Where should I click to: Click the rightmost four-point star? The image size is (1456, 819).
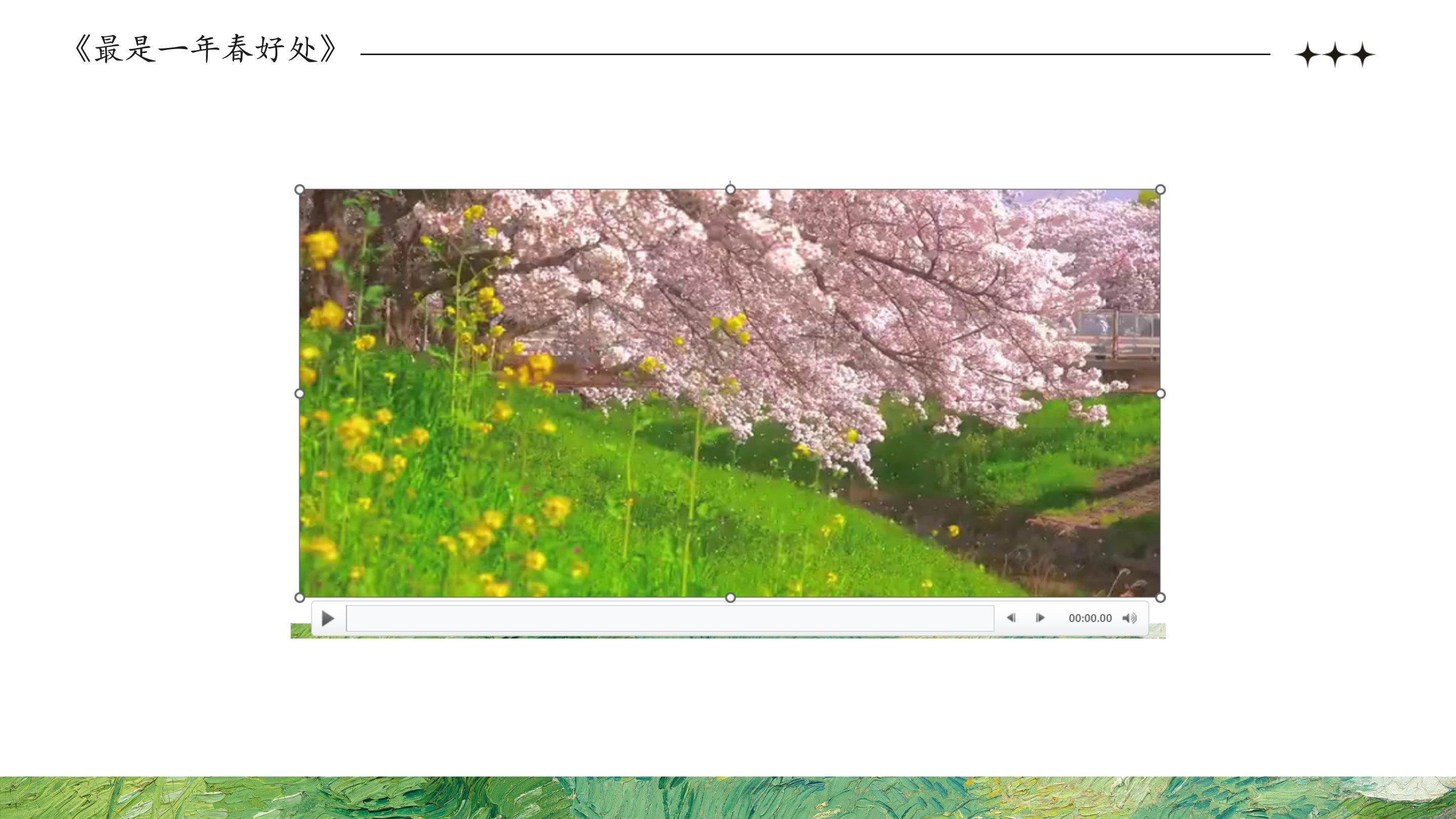[1363, 55]
